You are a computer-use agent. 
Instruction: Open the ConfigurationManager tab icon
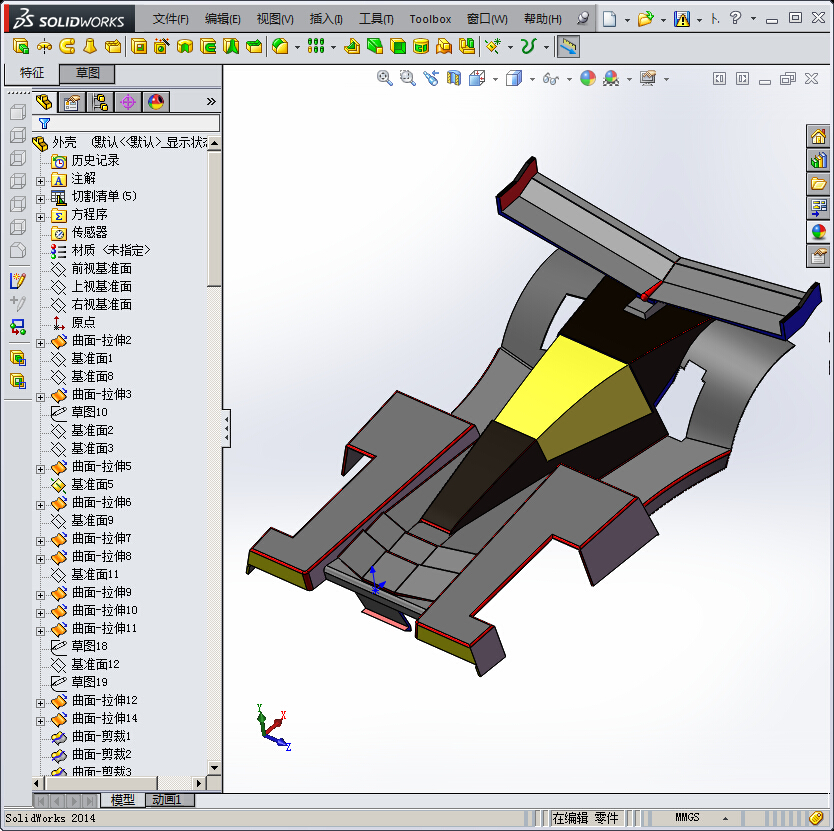tap(100, 101)
